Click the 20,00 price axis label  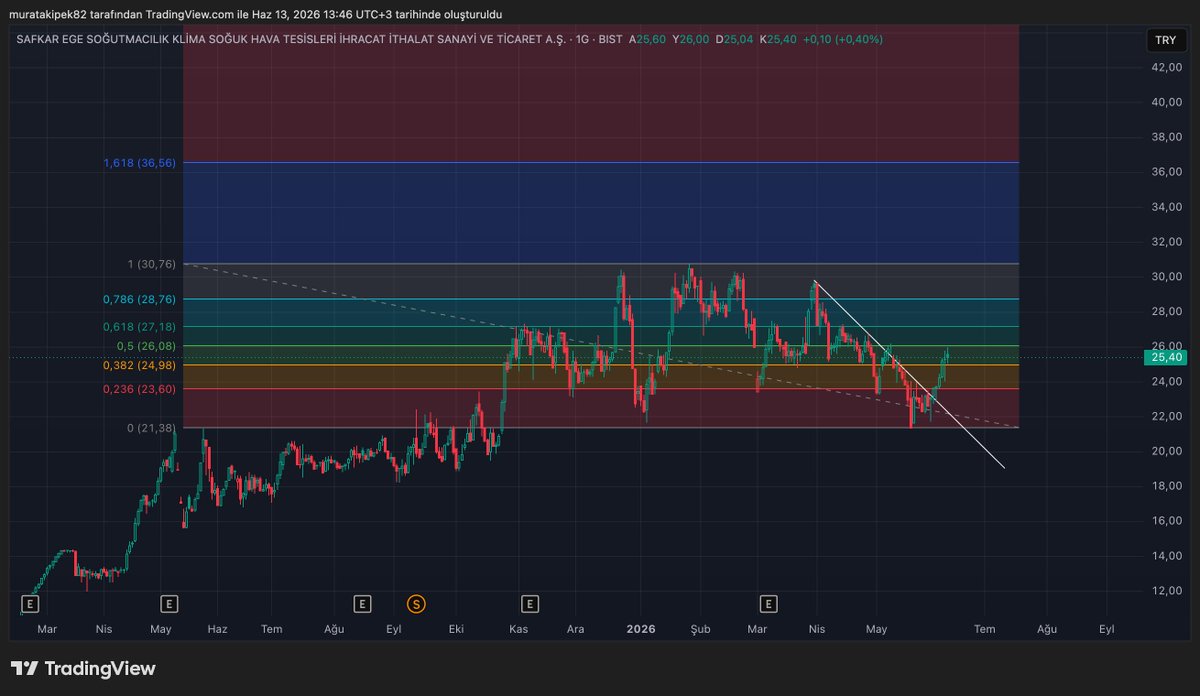click(1166, 451)
